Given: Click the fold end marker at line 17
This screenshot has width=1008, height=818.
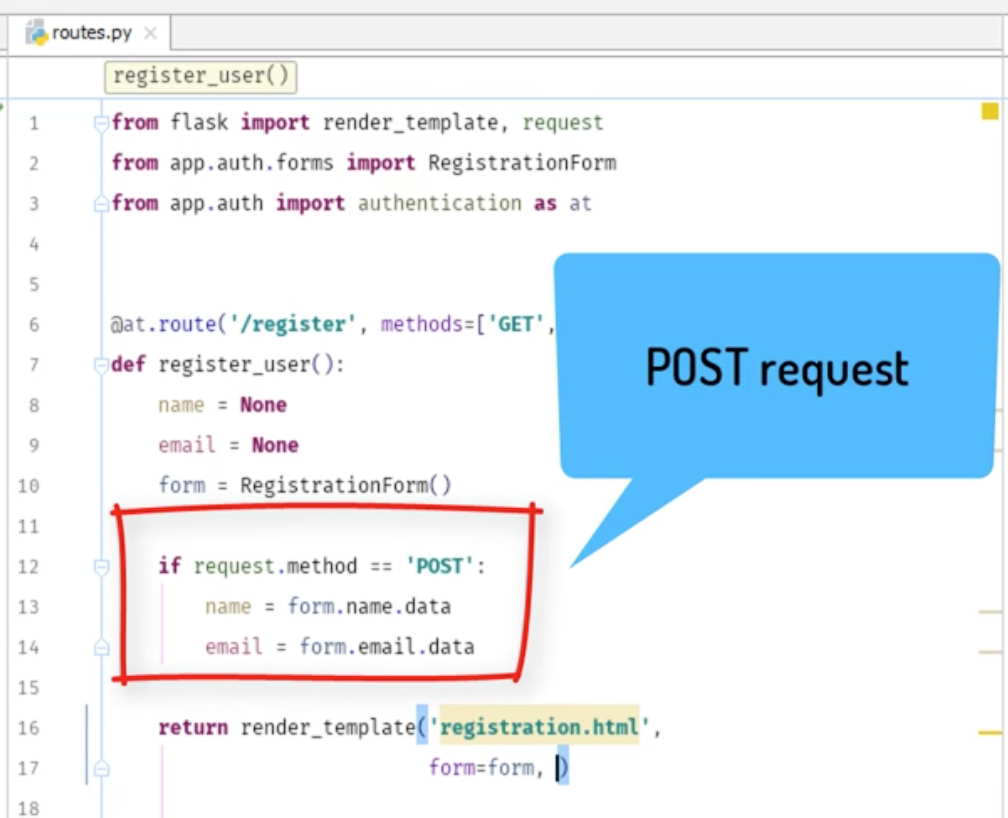Looking at the screenshot, I should (101, 768).
